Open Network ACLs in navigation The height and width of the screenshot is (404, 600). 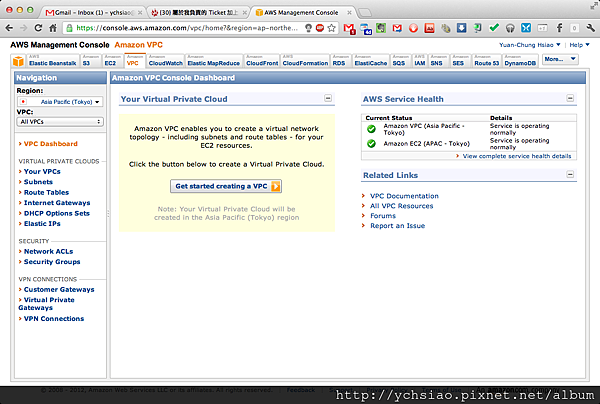[x=48, y=251]
